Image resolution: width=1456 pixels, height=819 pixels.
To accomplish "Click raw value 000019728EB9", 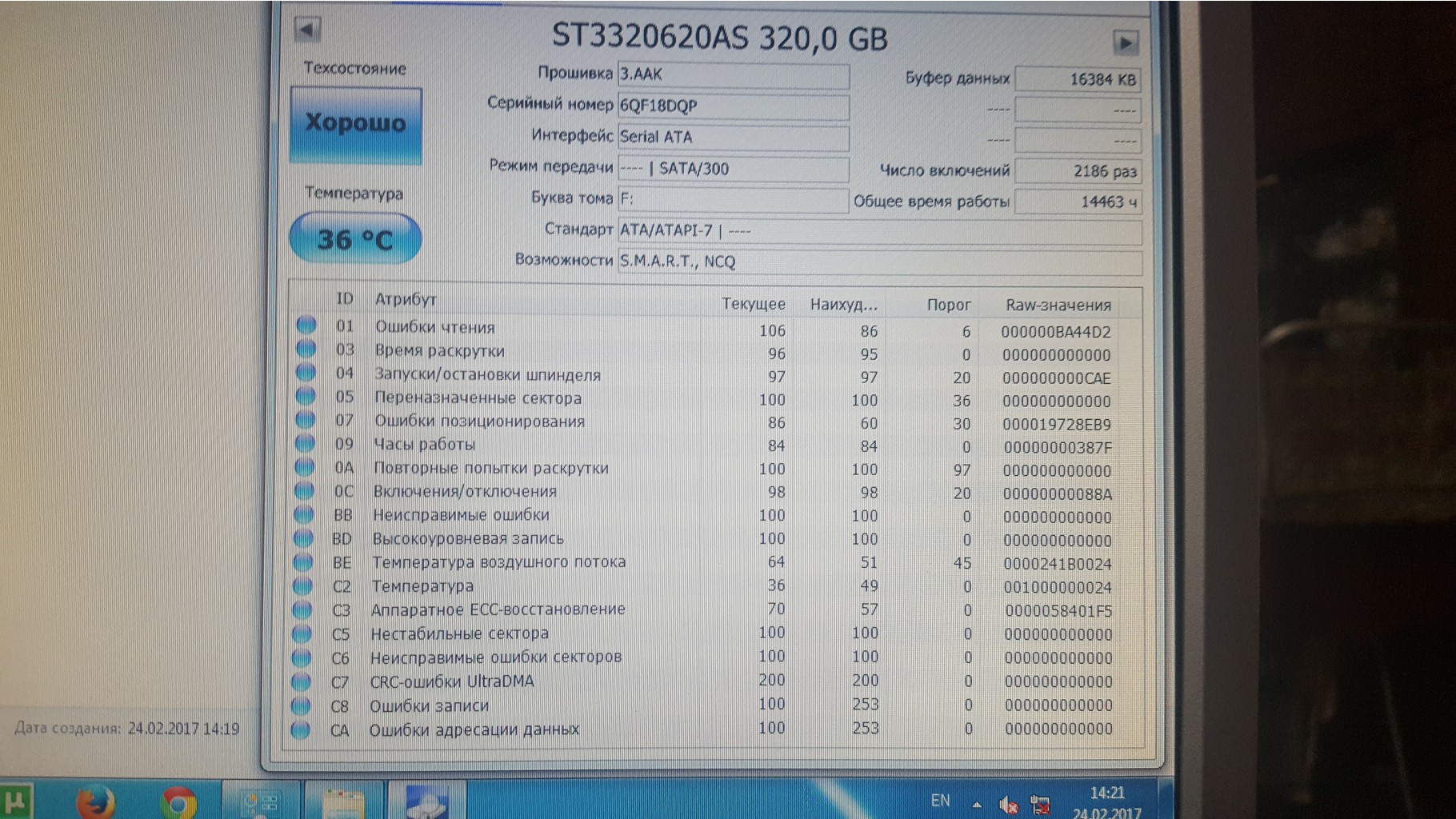I will coord(1057,425).
